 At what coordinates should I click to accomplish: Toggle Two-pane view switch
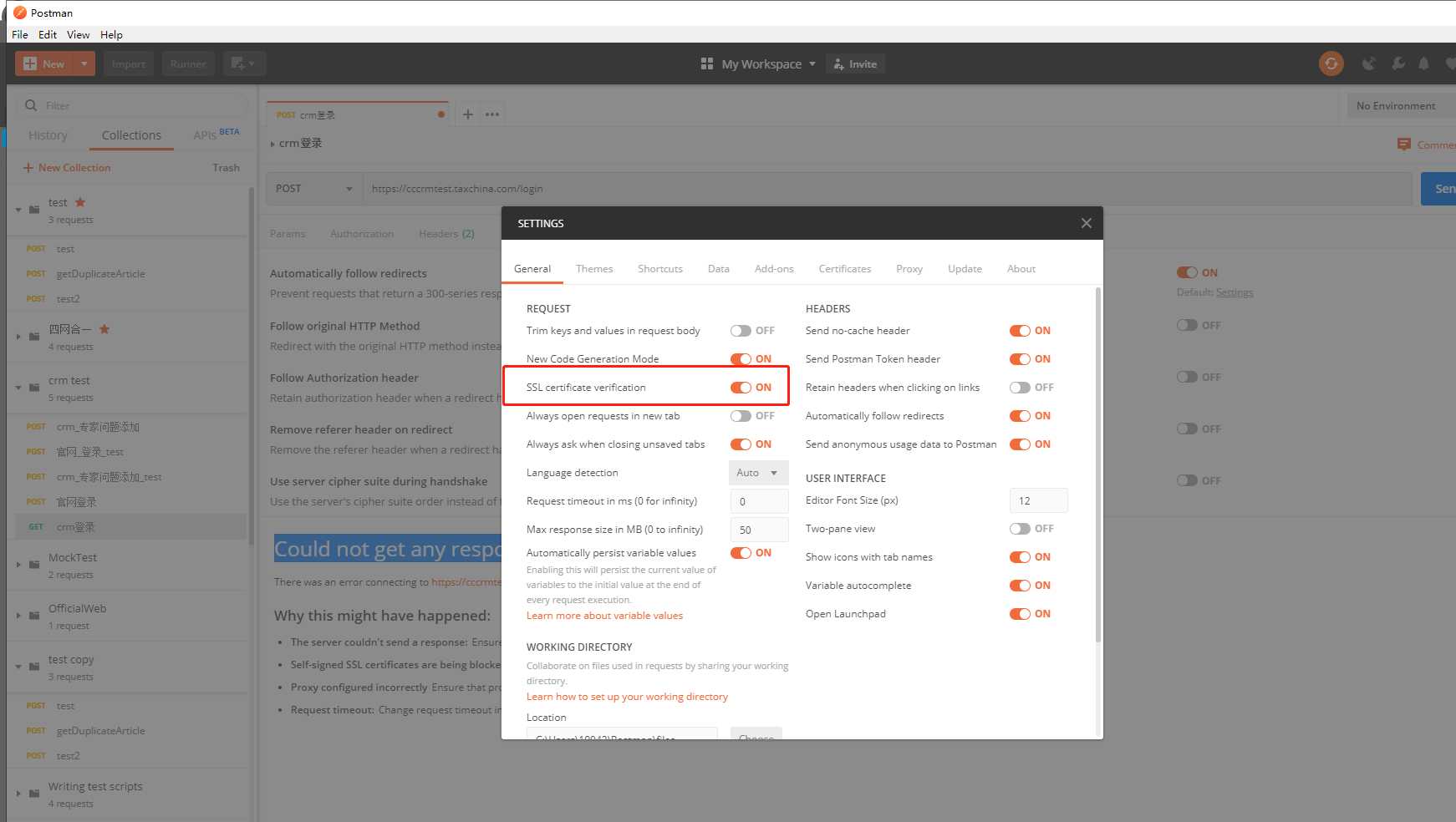coord(1020,529)
